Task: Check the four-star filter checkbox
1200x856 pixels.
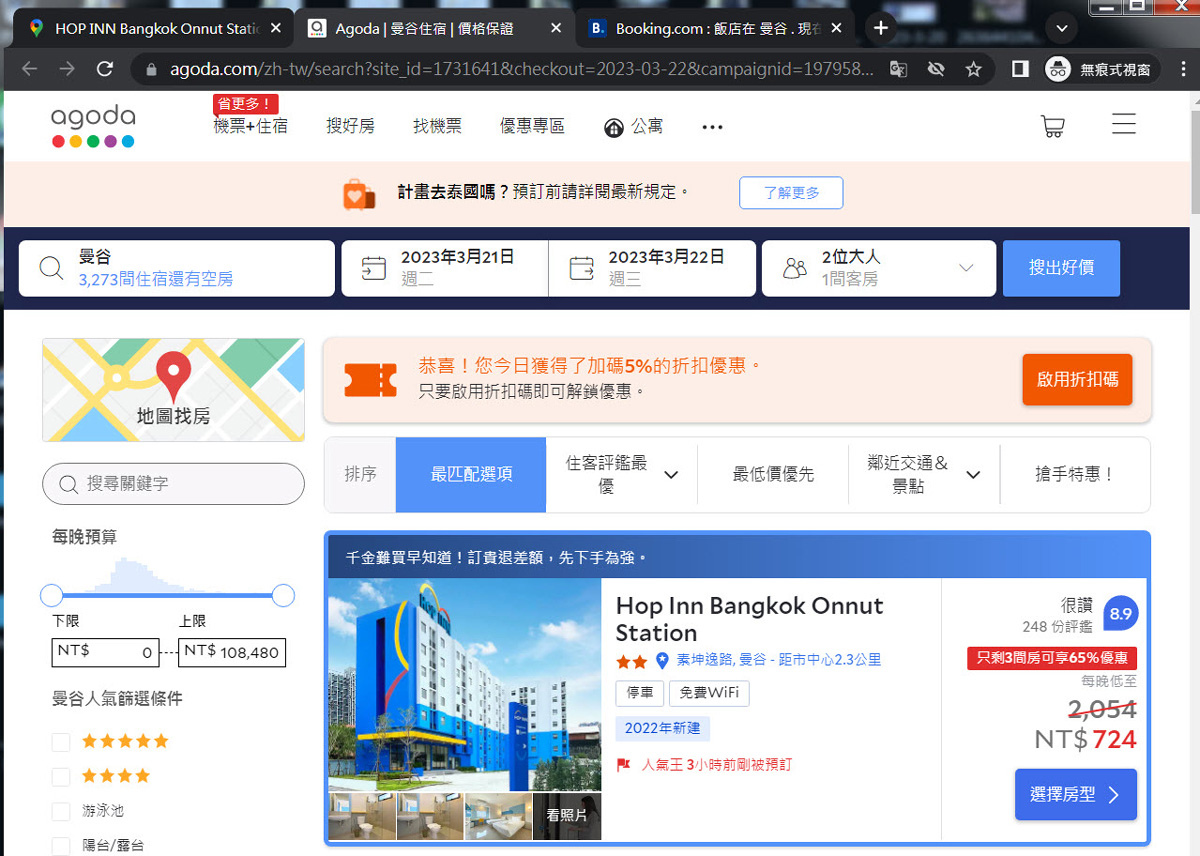Action: (x=61, y=776)
